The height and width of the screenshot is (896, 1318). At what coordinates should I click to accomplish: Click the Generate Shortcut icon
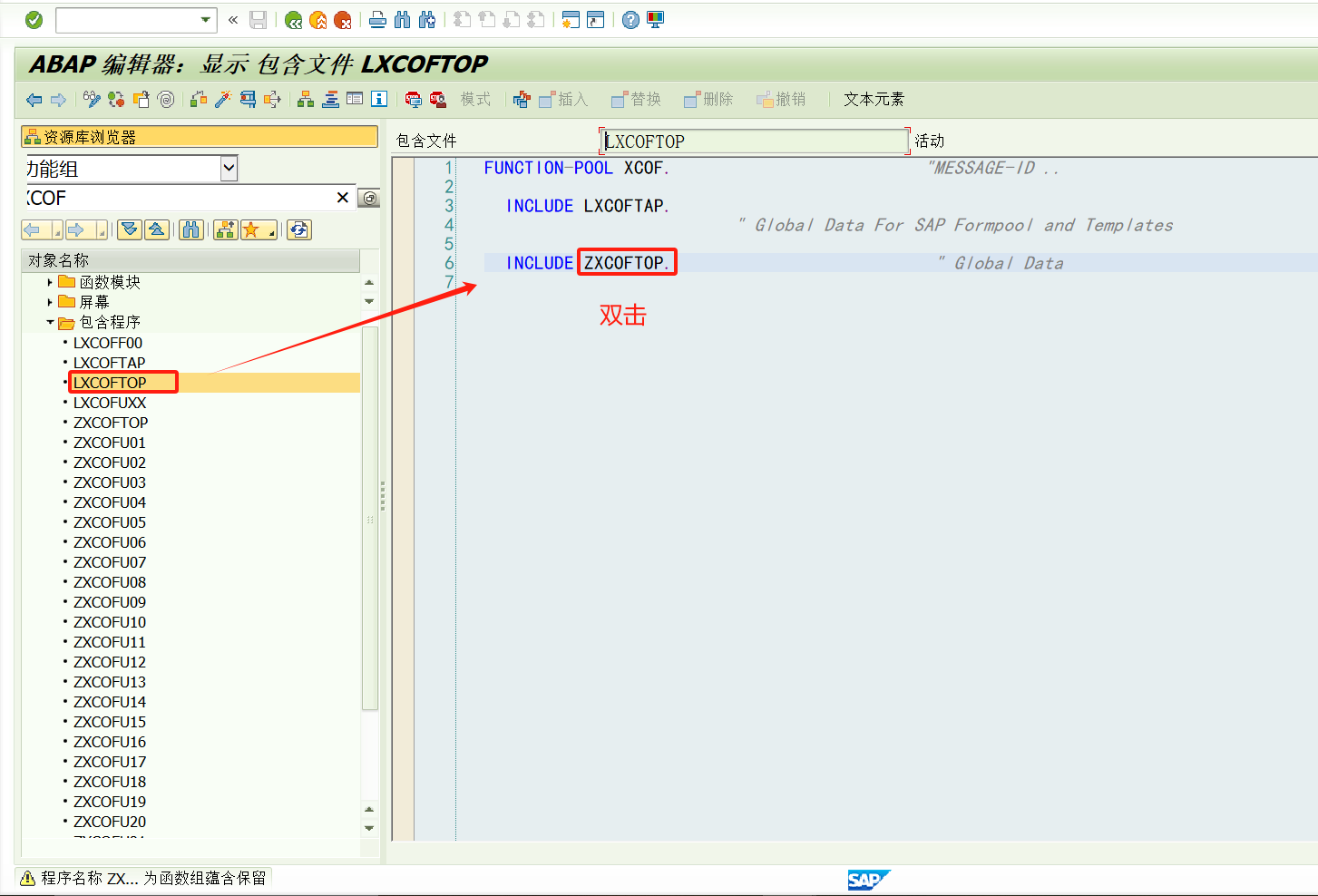click(x=595, y=20)
